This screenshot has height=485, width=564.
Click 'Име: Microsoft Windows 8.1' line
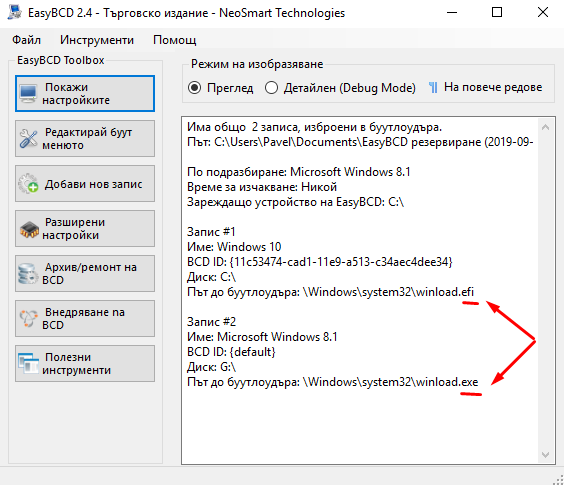coord(262,337)
